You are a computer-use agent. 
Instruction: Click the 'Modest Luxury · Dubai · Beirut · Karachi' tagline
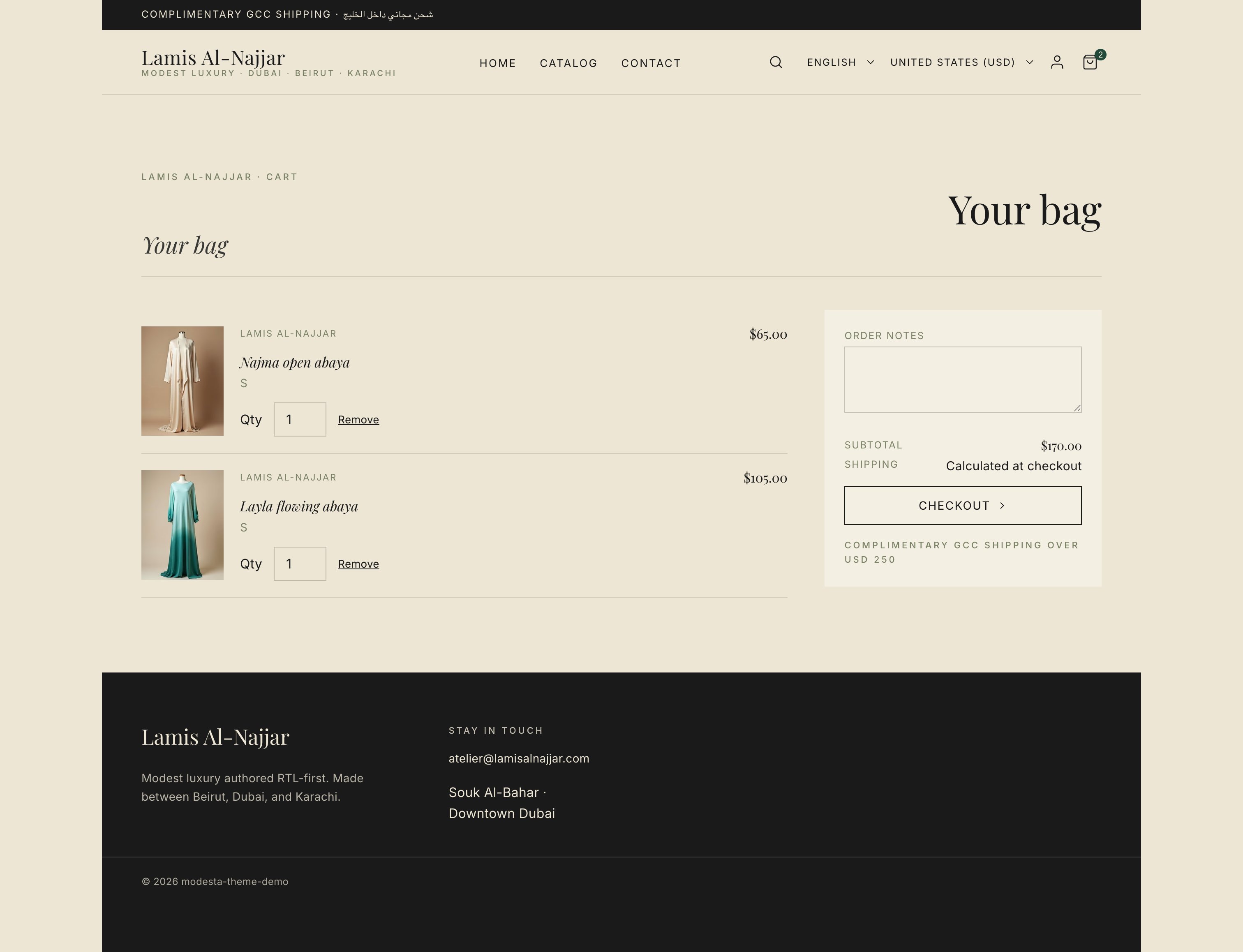click(x=268, y=73)
